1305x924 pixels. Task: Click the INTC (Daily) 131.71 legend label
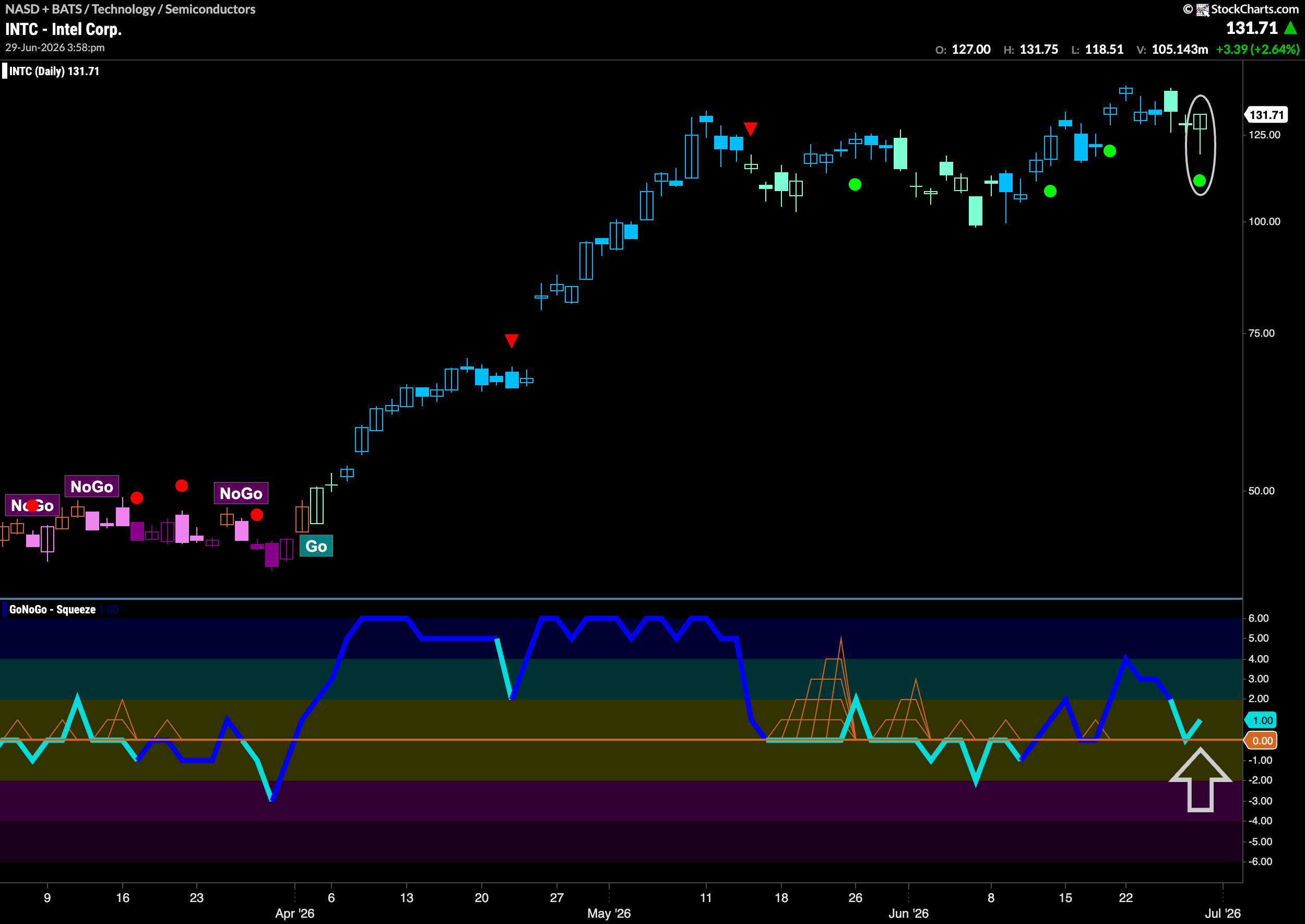coord(54,71)
